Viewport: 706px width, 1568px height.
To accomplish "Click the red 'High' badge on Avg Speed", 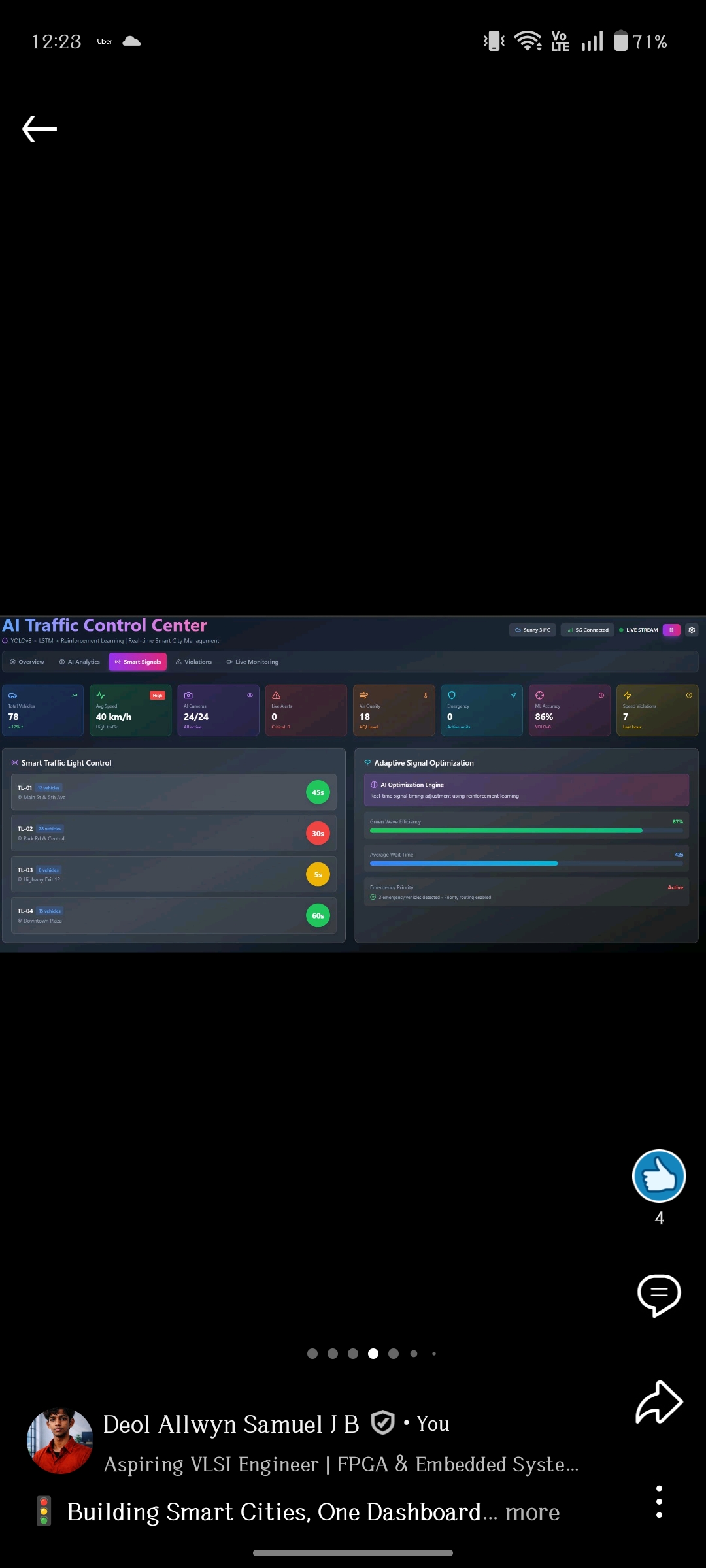I will pos(158,695).
